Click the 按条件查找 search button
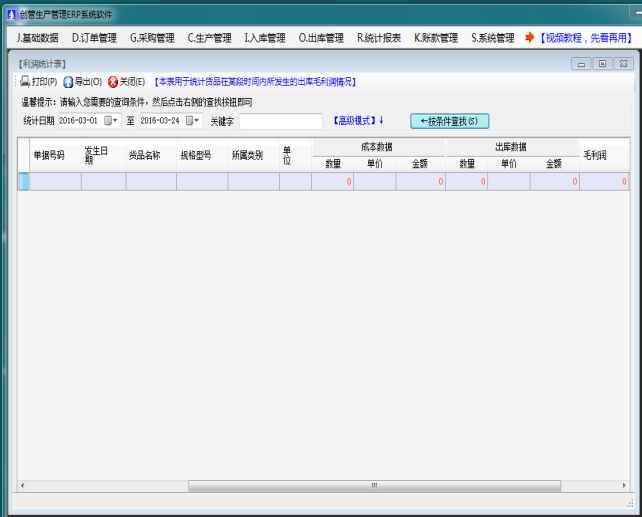This screenshot has width=642, height=517. pos(449,121)
